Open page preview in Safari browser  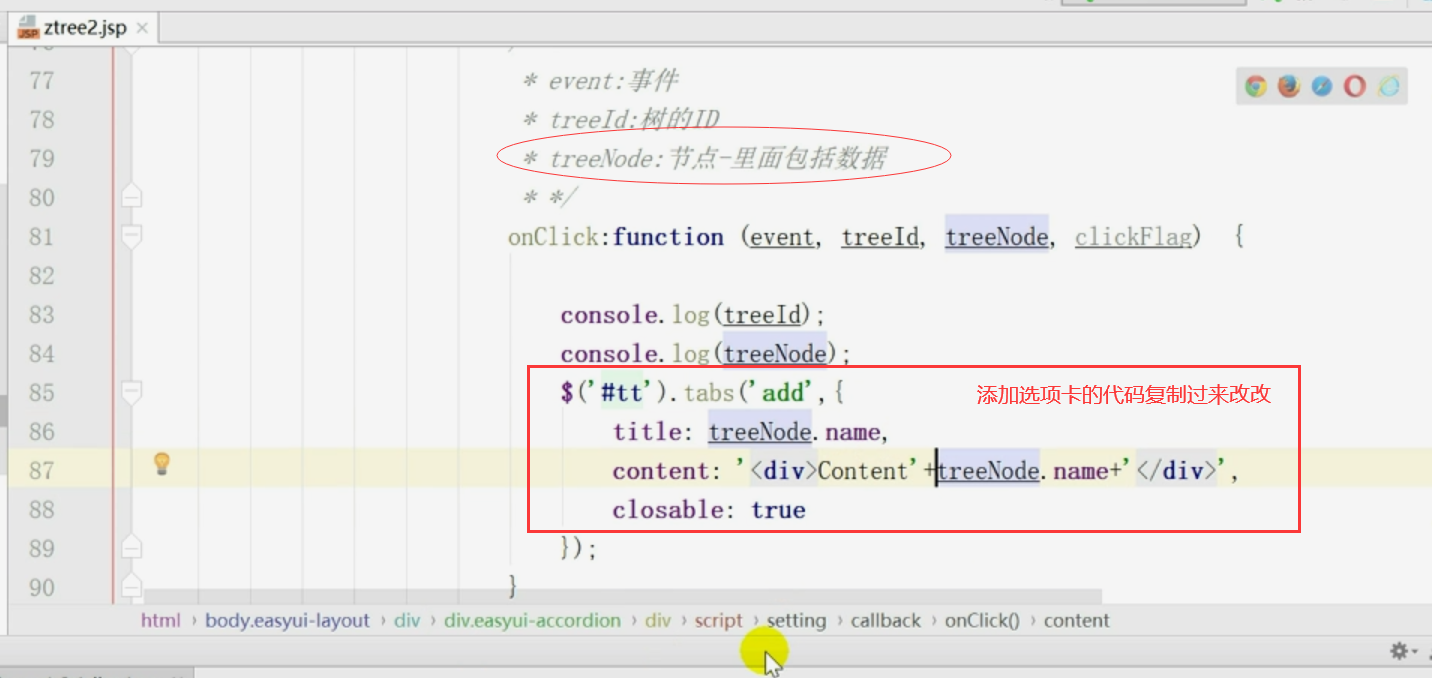1322,87
